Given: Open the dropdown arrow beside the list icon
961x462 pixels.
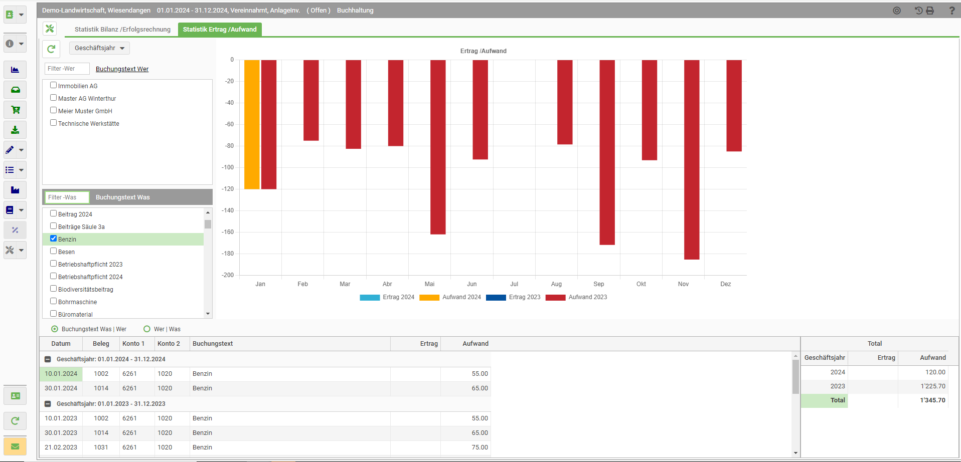Looking at the screenshot, I should (x=21, y=170).
